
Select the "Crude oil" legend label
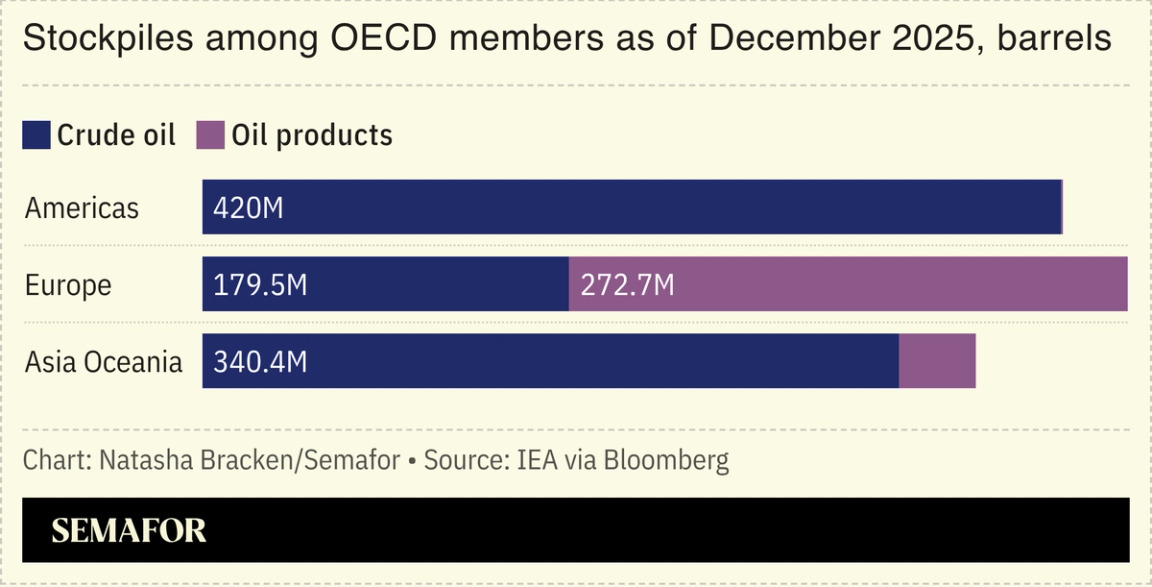coord(116,135)
